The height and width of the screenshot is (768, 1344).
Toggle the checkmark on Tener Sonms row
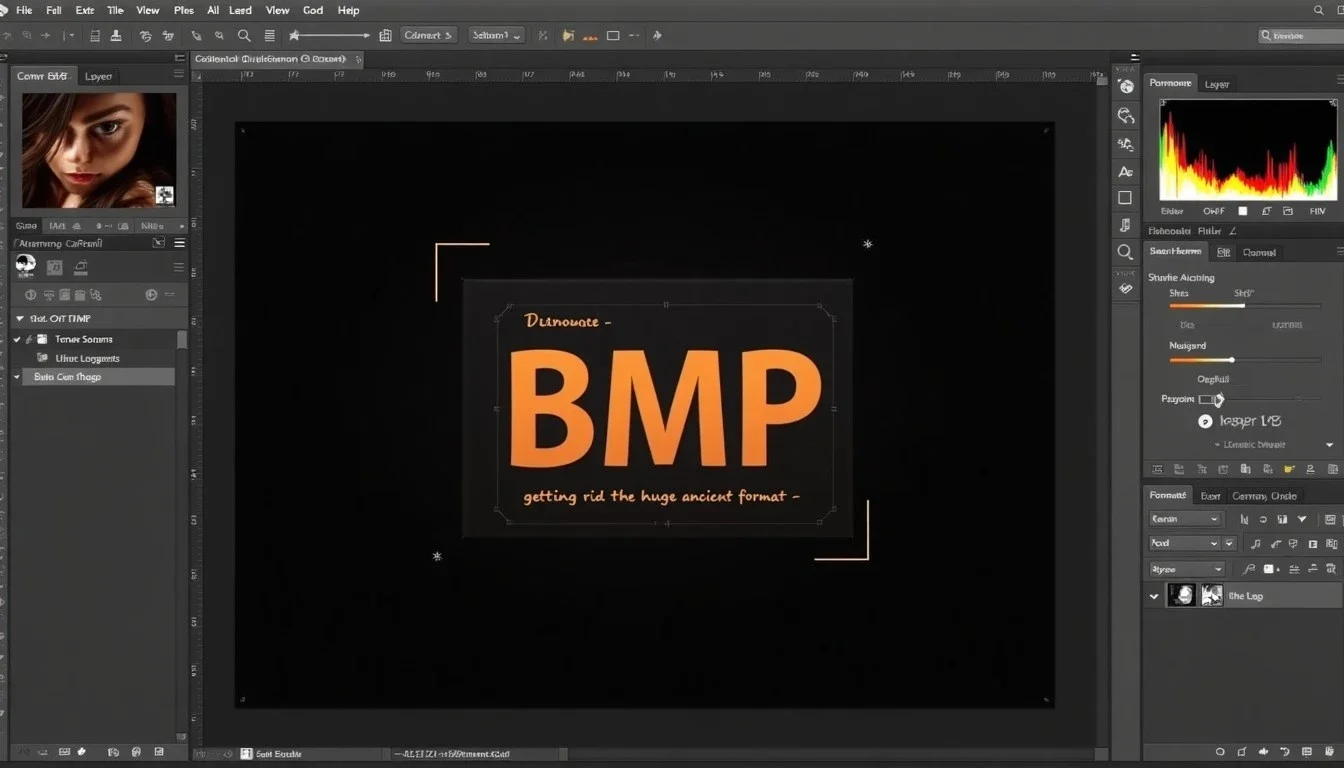pyautogui.click(x=17, y=340)
